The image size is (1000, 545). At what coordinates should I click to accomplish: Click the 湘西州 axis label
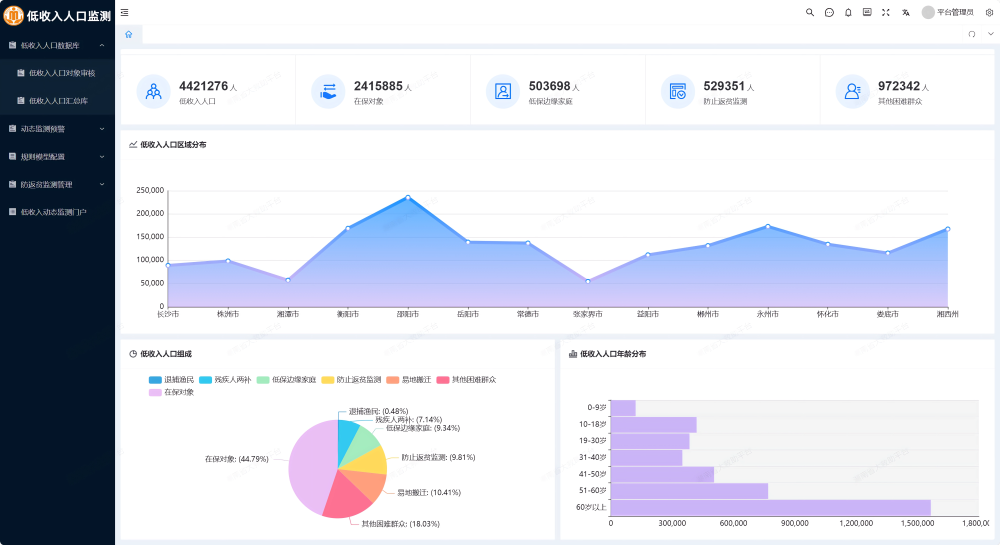point(948,314)
